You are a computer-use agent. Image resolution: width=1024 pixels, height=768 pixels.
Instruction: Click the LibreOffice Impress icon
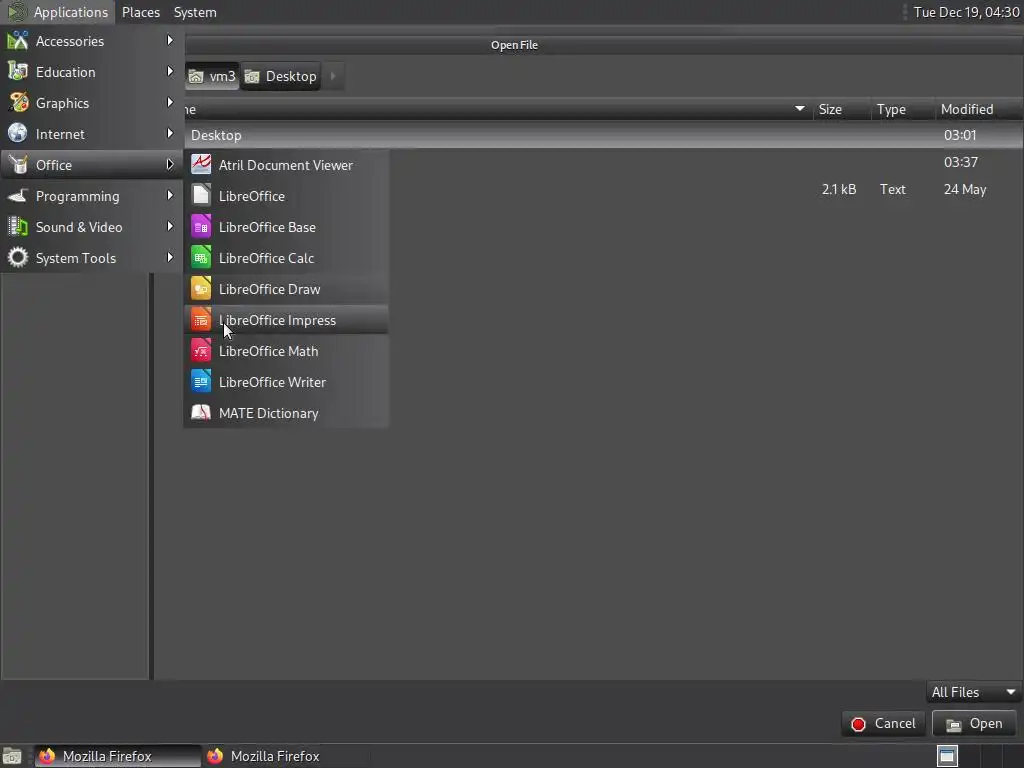[x=200, y=319]
